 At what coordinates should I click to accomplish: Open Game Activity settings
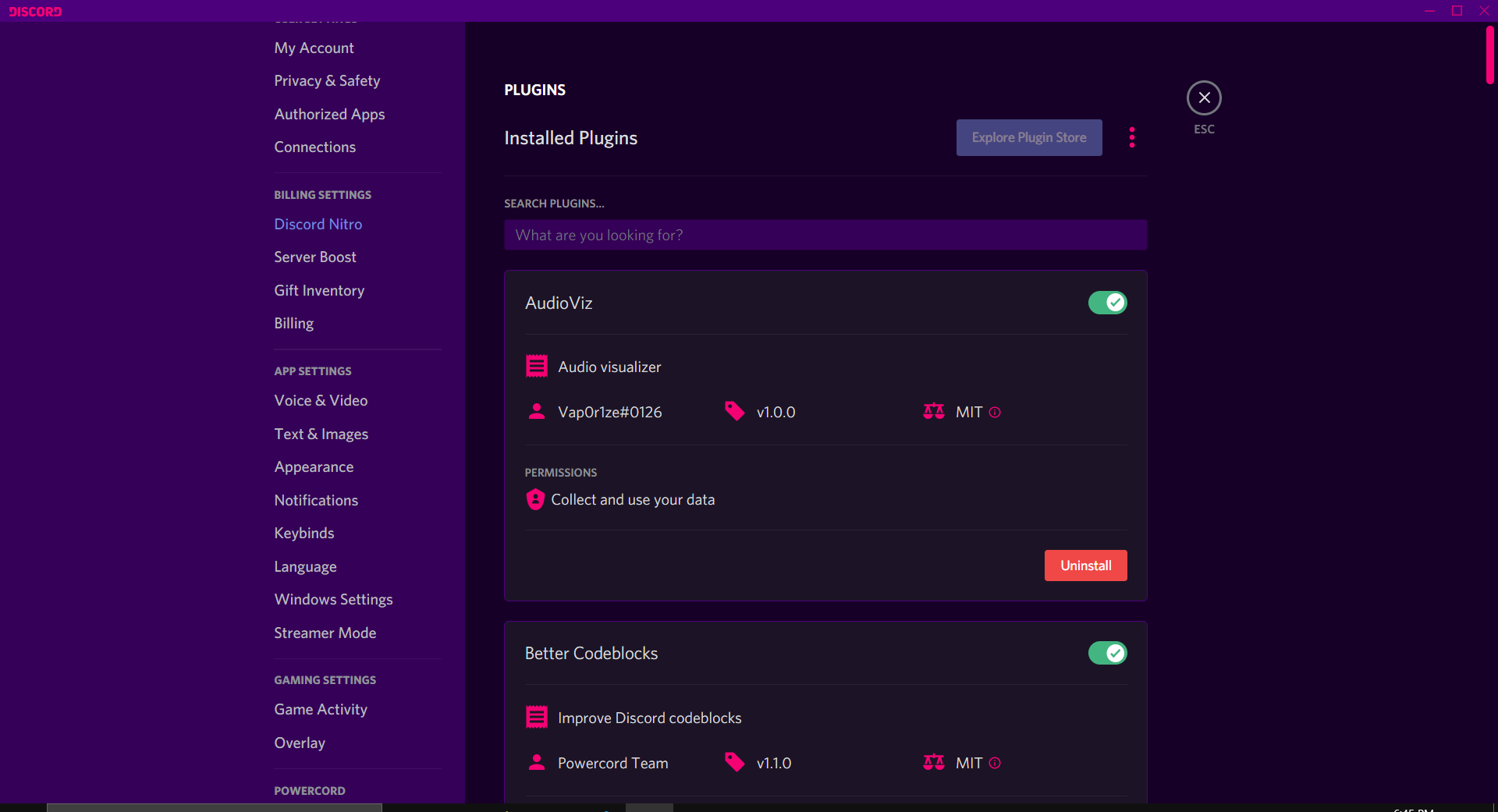pyautogui.click(x=320, y=709)
